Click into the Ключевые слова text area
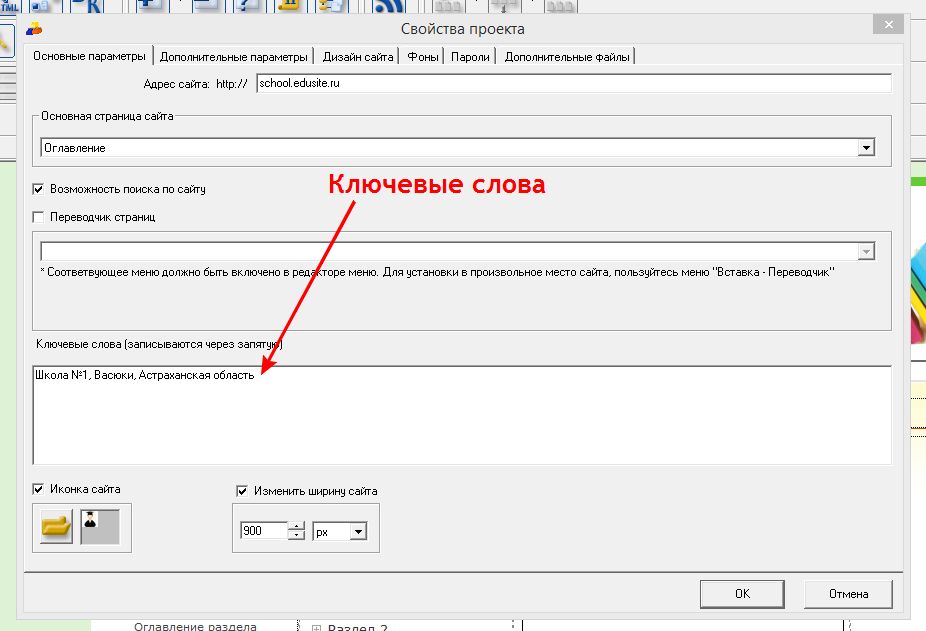The height and width of the screenshot is (631, 926). 460,420
